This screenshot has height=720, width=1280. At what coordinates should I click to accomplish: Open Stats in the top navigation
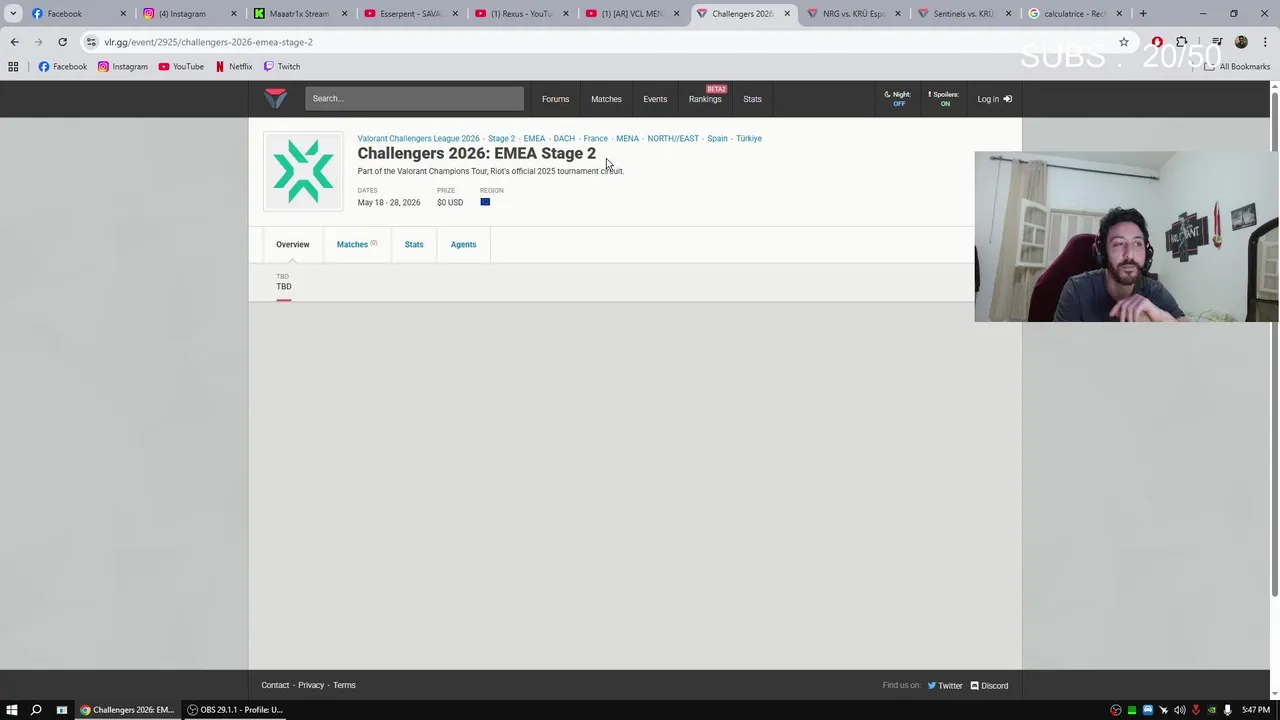(752, 99)
